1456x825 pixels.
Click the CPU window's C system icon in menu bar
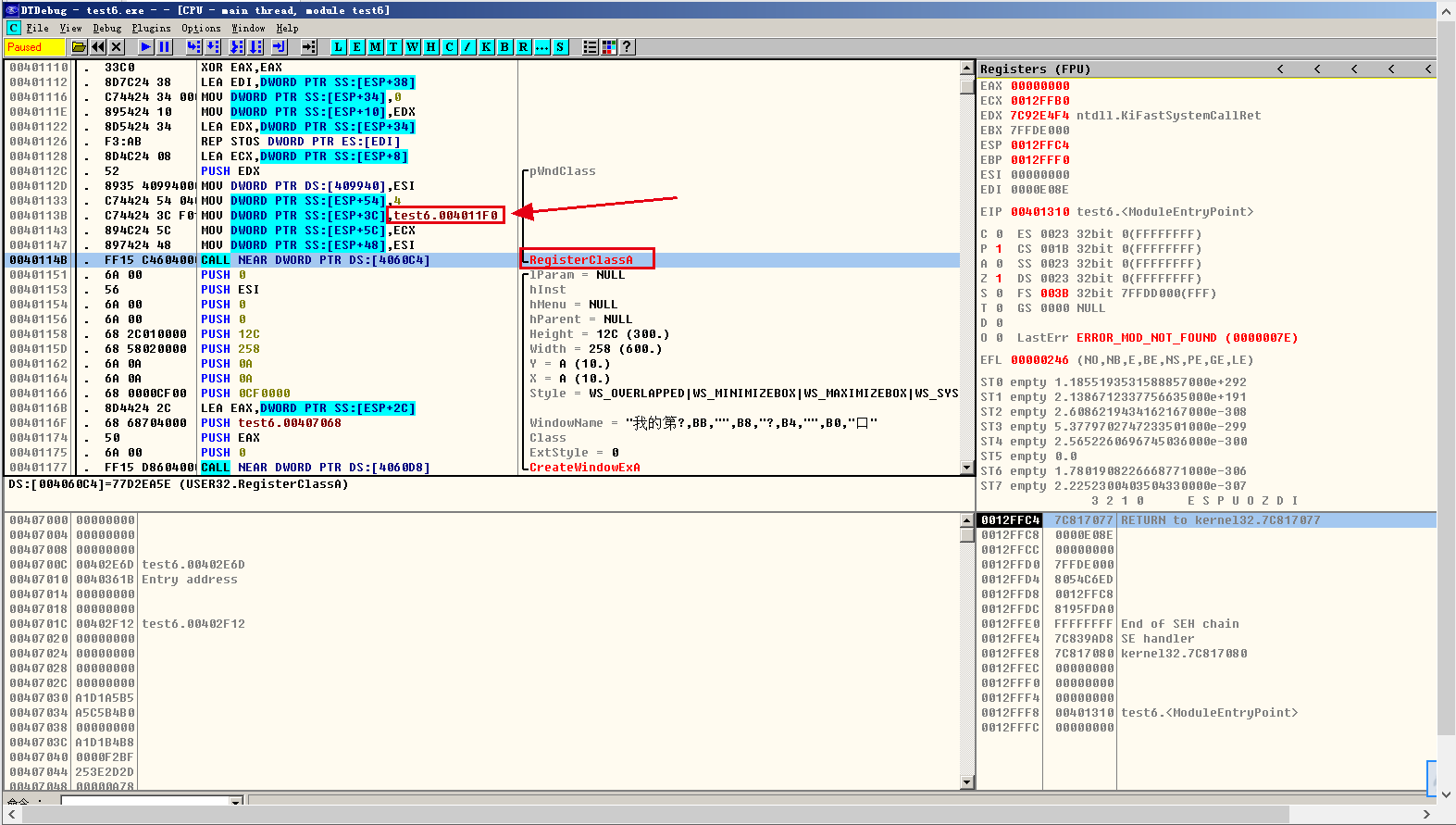14,28
